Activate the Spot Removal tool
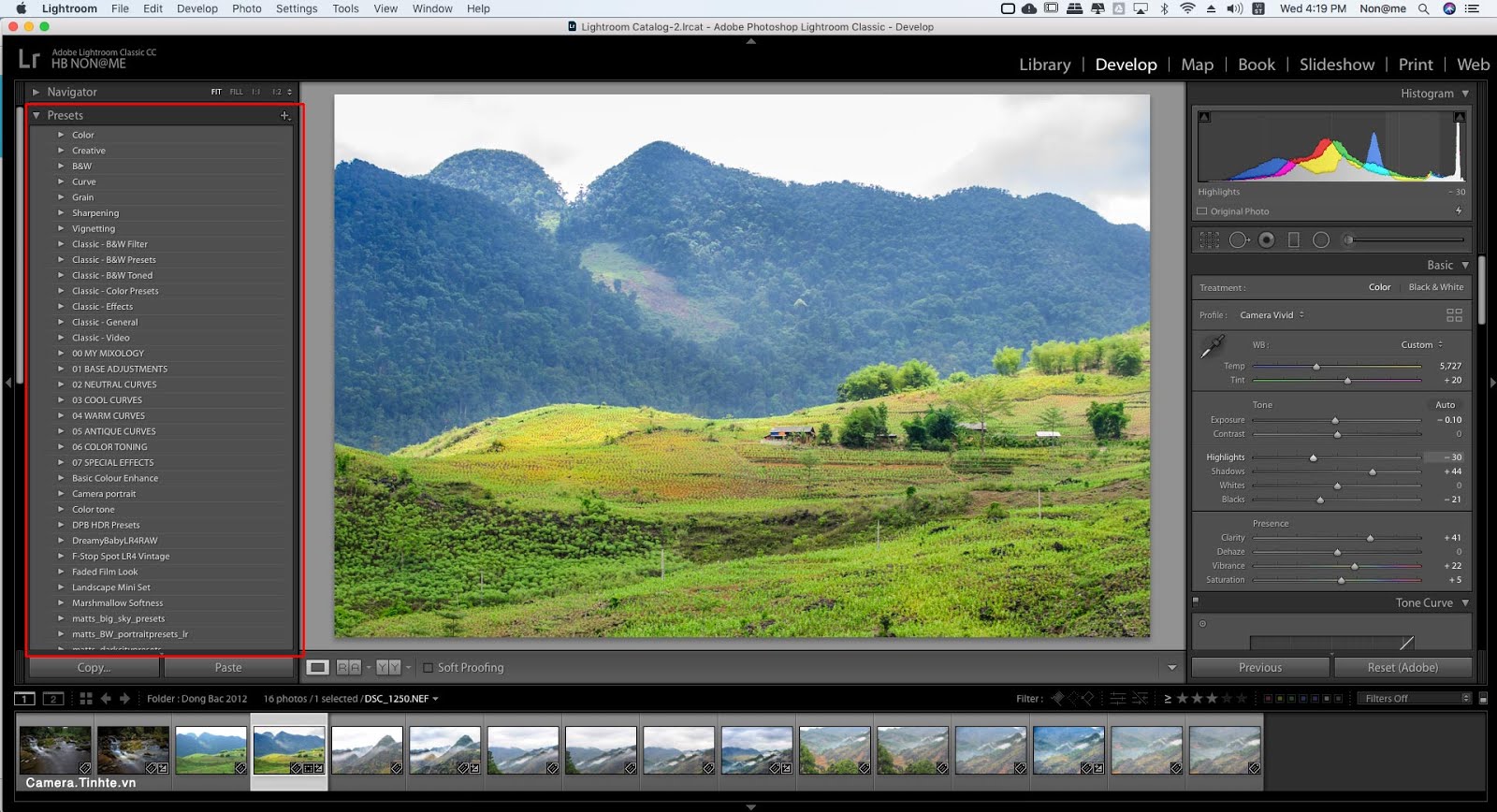This screenshot has height=812, width=1497. tap(1239, 240)
